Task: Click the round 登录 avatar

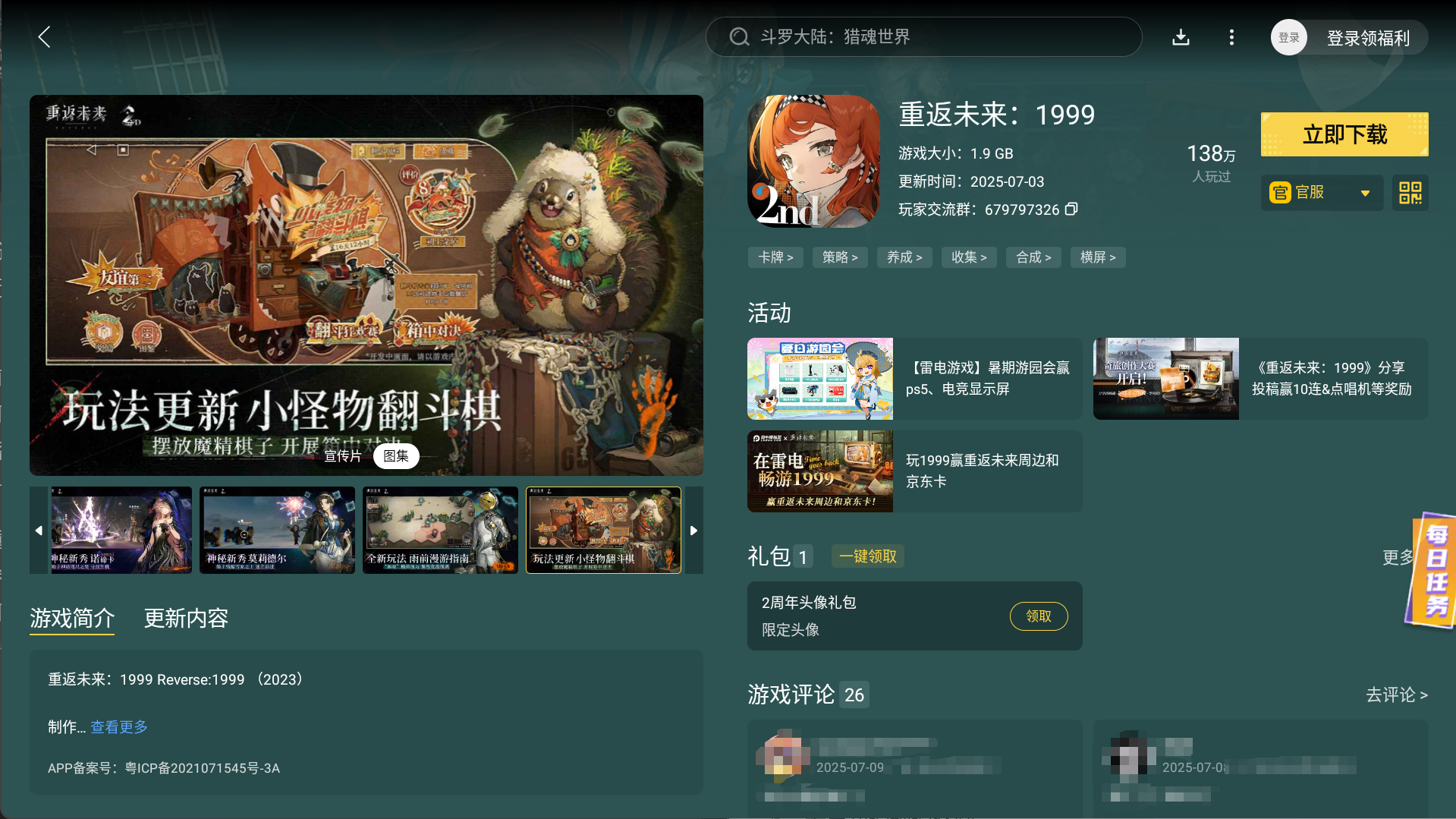Action: pos(1288,37)
